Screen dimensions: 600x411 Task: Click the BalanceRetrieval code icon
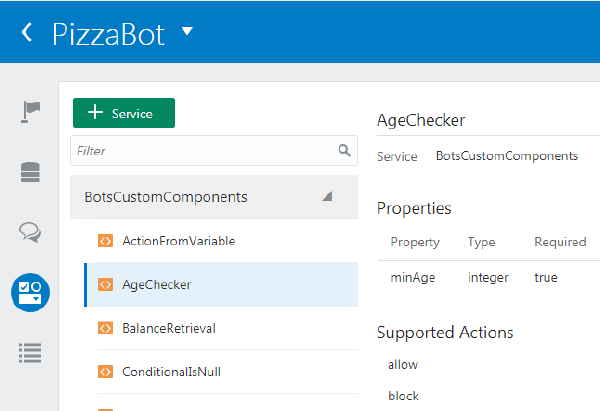104,328
